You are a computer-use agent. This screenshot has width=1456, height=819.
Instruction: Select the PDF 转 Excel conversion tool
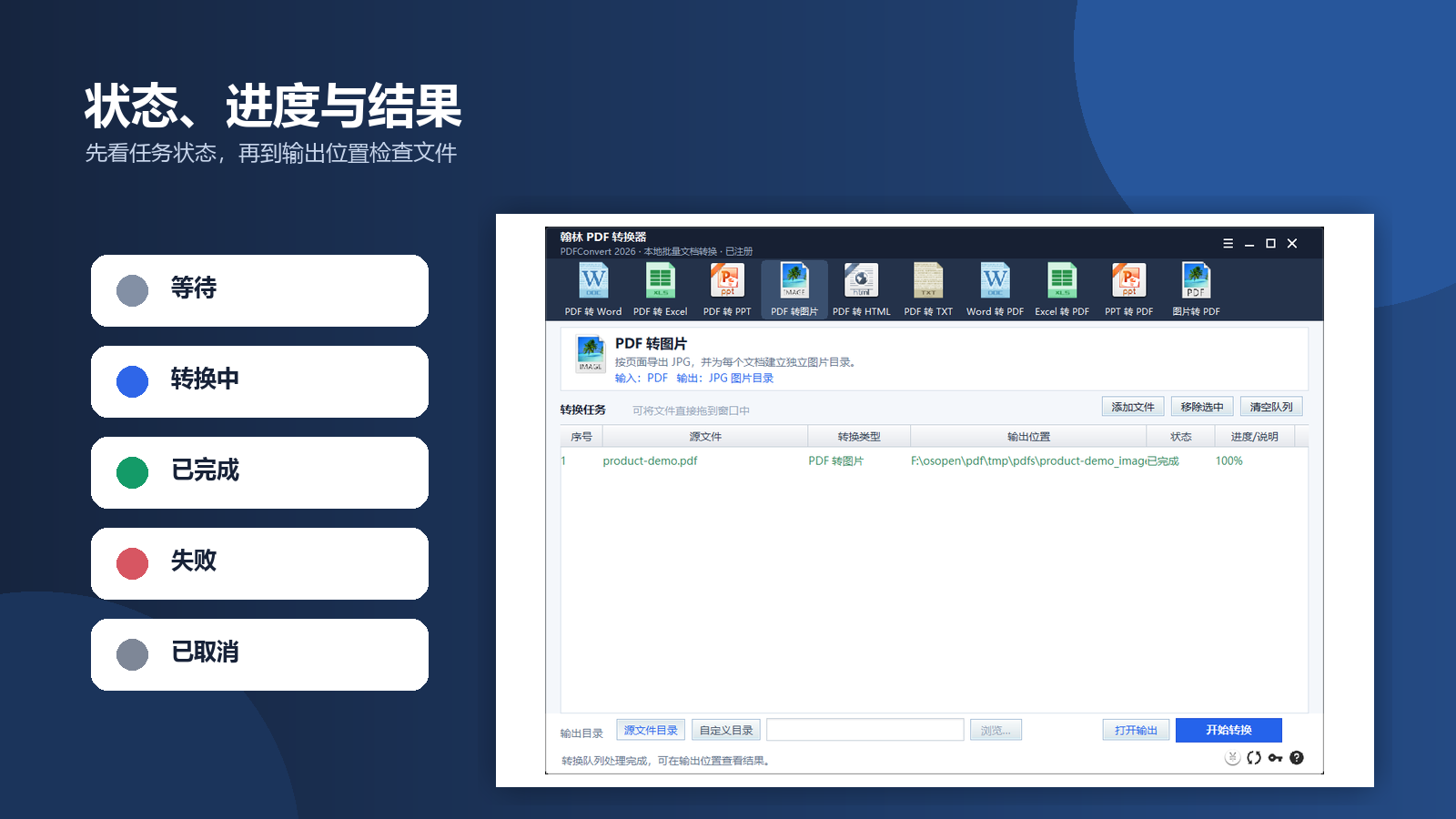[x=661, y=289]
